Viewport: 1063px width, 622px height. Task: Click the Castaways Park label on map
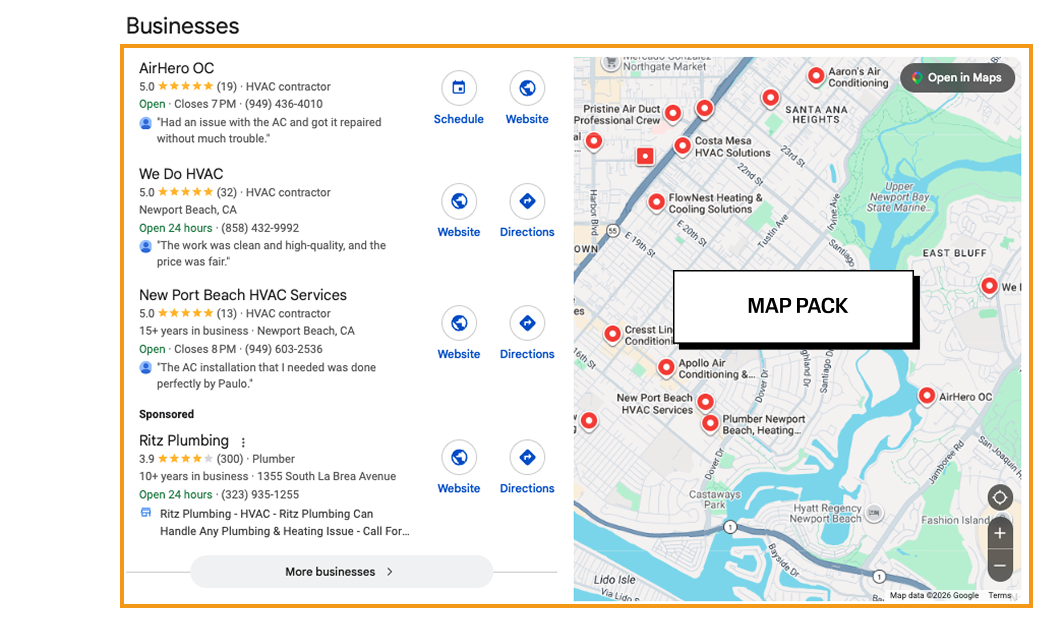(x=715, y=499)
